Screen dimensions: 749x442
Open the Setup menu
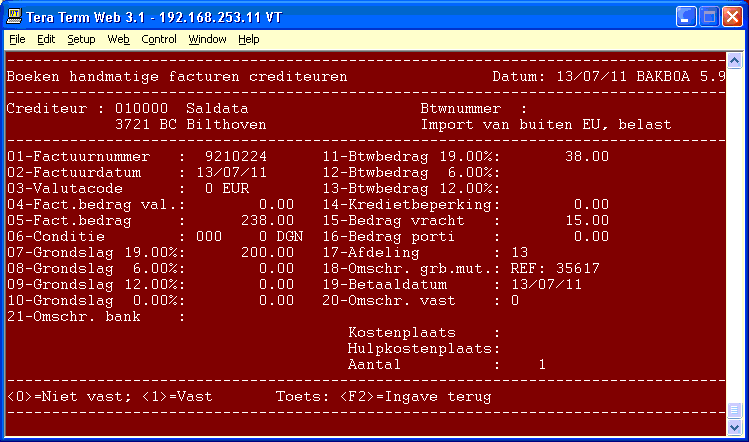(81, 39)
